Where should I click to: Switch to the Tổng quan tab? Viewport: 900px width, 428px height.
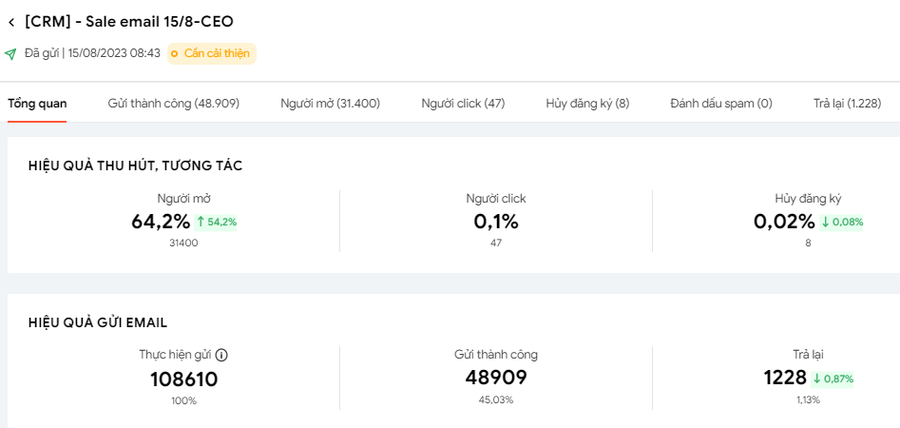(37, 104)
